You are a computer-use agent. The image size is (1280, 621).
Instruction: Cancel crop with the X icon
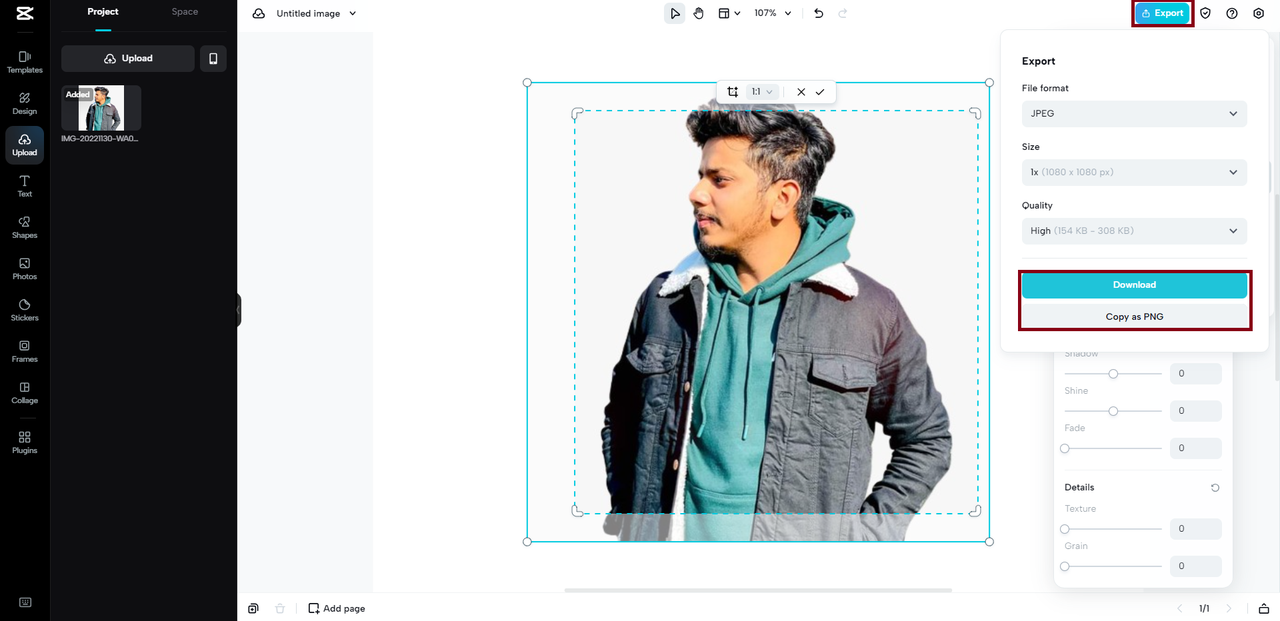[x=801, y=92]
